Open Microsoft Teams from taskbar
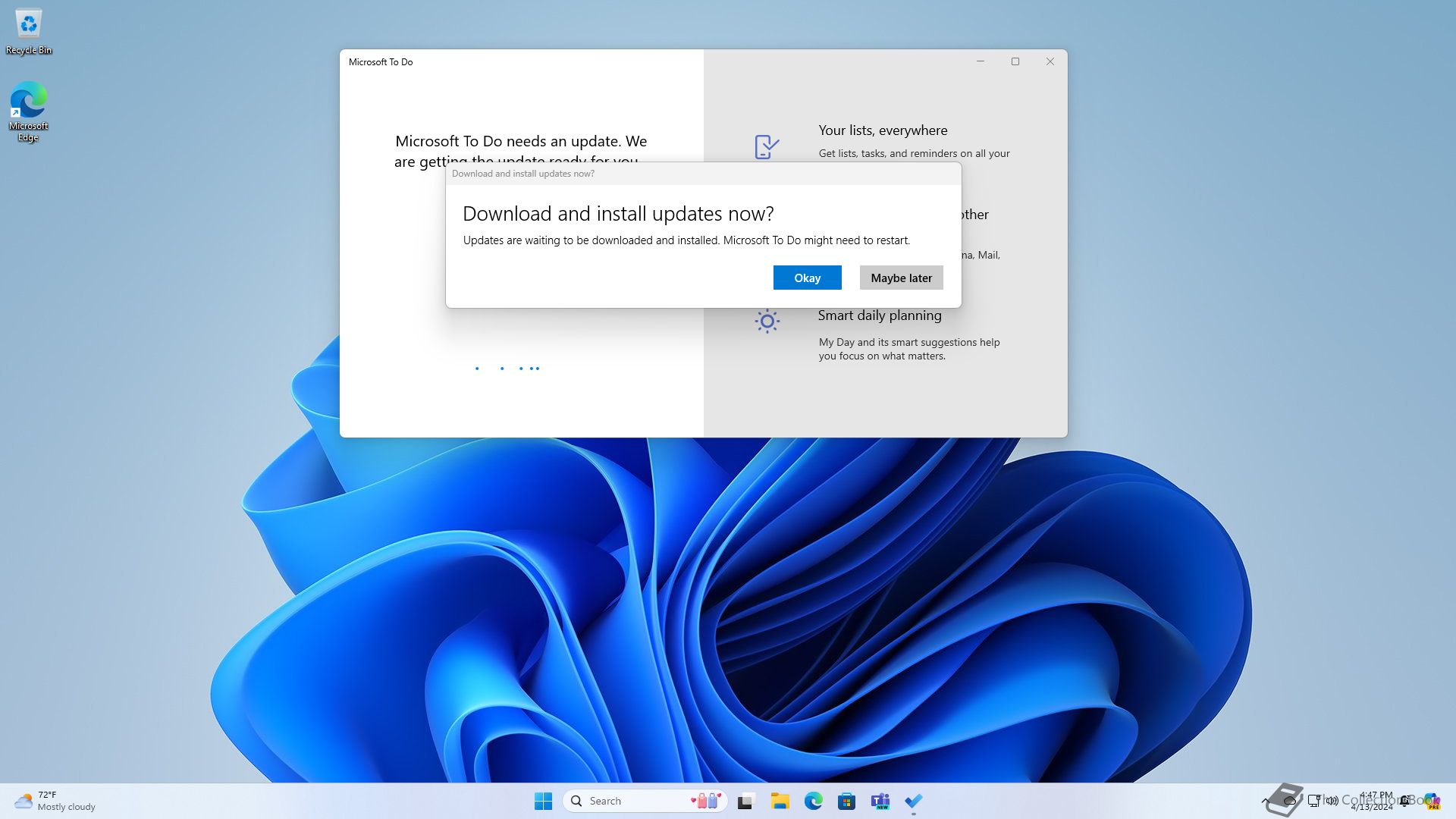The height and width of the screenshot is (819, 1456). pyautogui.click(x=880, y=801)
